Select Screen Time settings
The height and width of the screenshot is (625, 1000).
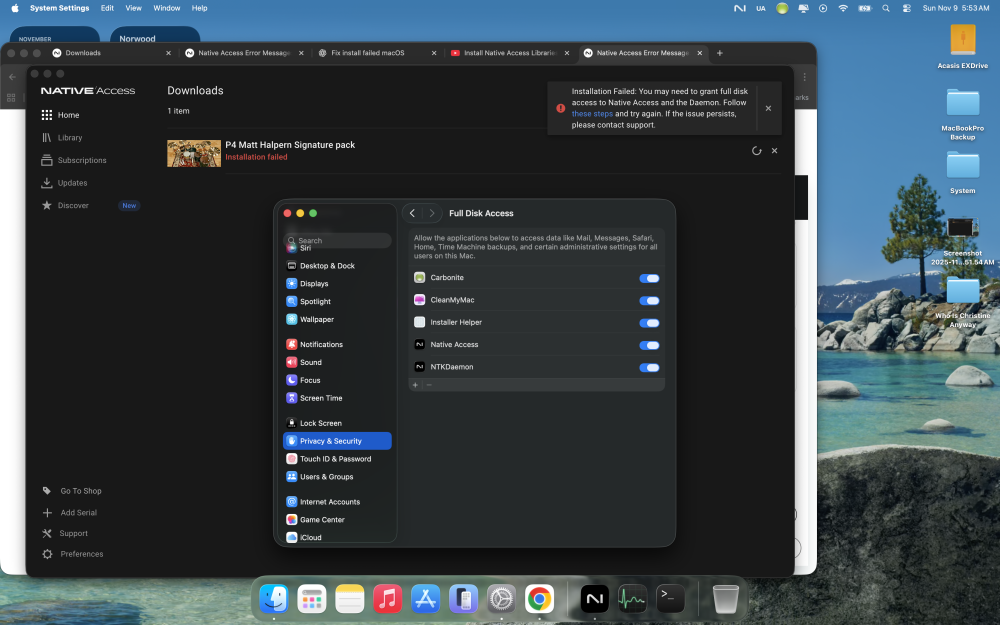[x=337, y=398]
